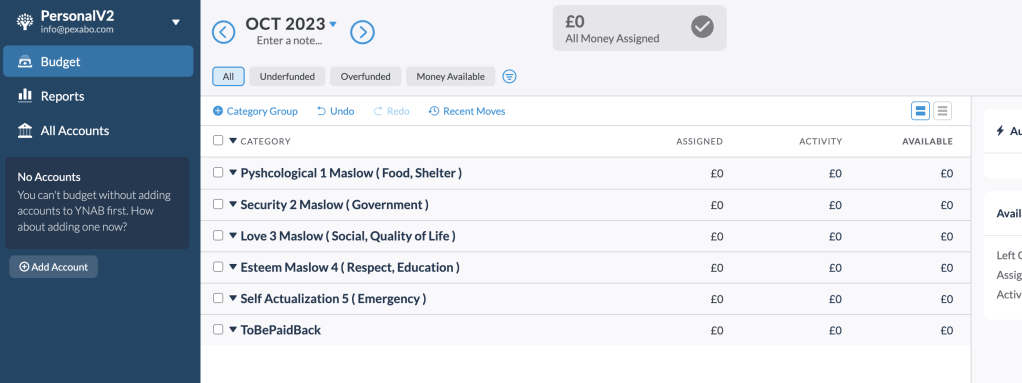Go to the previous month arrow
This screenshot has height=383, width=1022.
tap(224, 32)
